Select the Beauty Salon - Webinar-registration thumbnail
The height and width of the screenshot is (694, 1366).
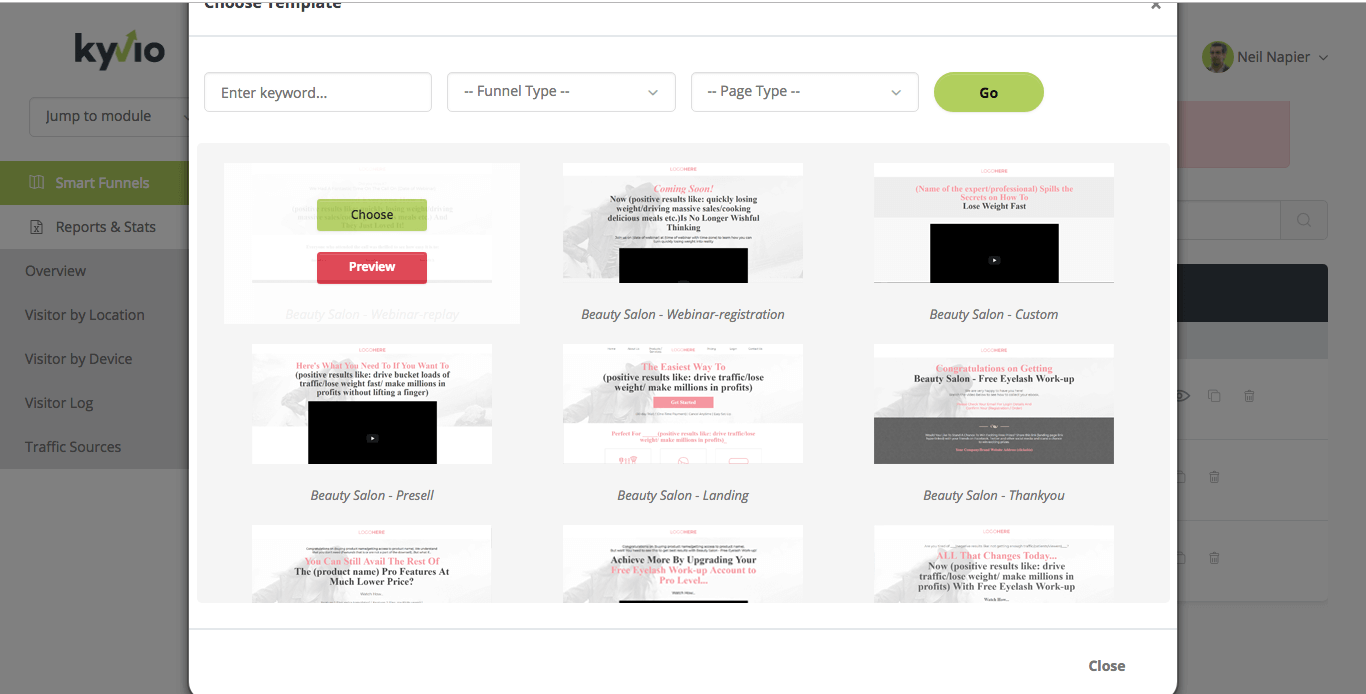[683, 222]
